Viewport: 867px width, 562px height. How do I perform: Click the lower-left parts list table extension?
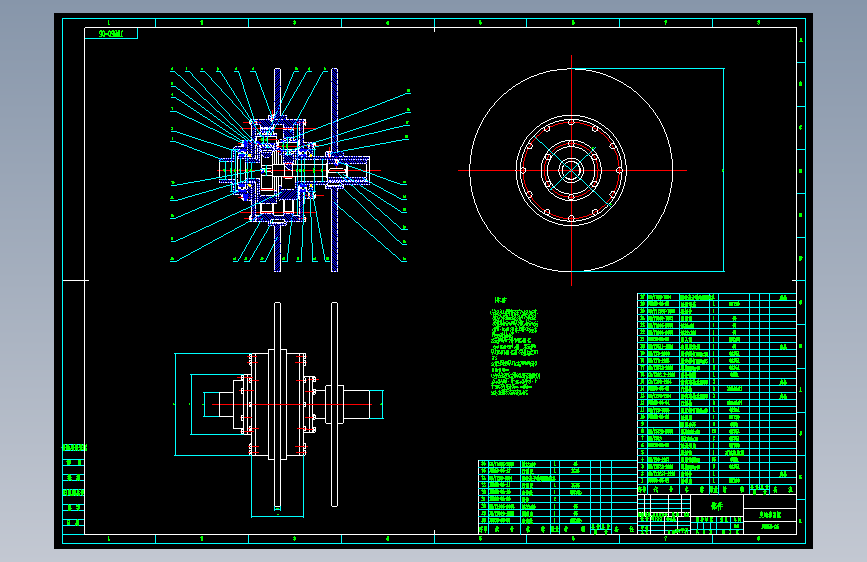click(x=557, y=496)
